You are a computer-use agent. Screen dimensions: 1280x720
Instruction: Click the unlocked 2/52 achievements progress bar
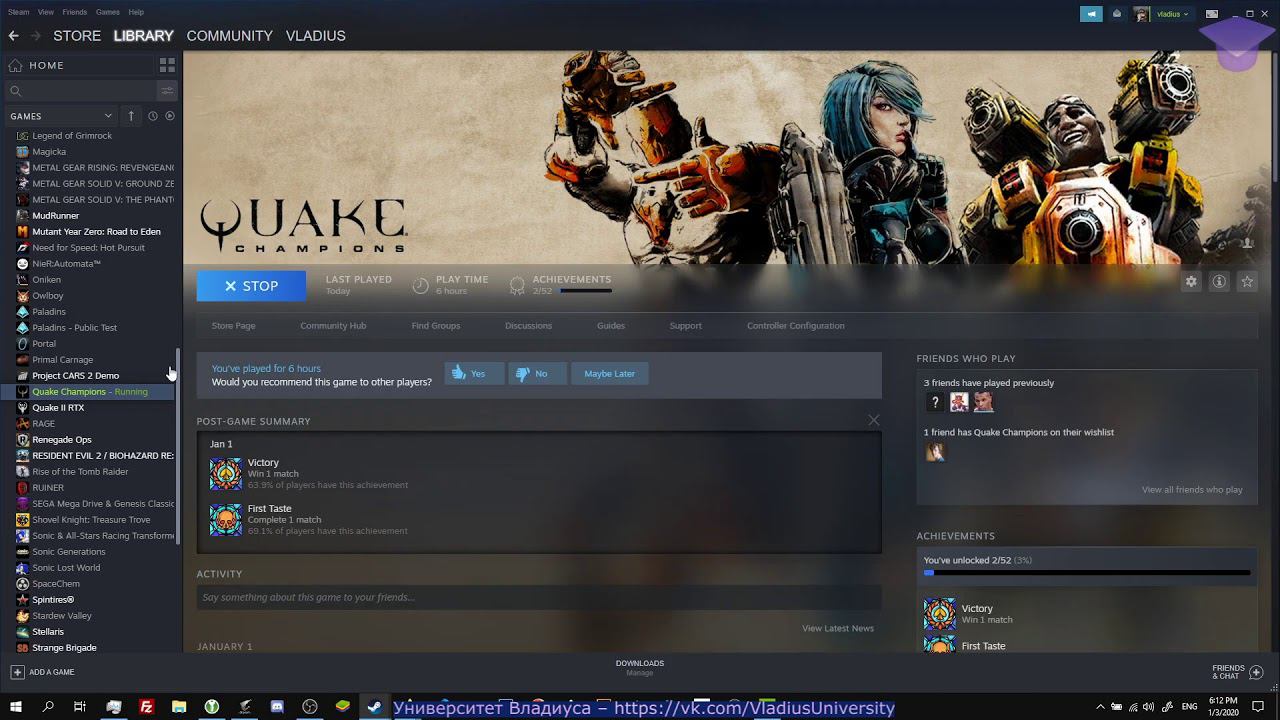click(1087, 573)
